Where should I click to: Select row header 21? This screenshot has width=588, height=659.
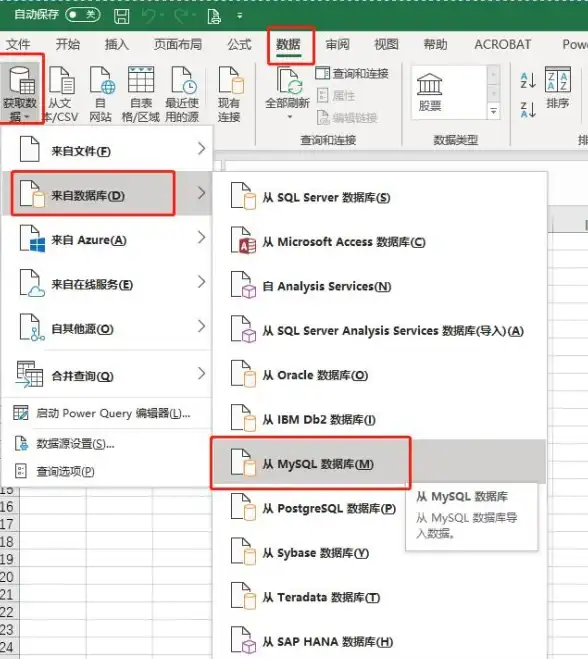8,595
